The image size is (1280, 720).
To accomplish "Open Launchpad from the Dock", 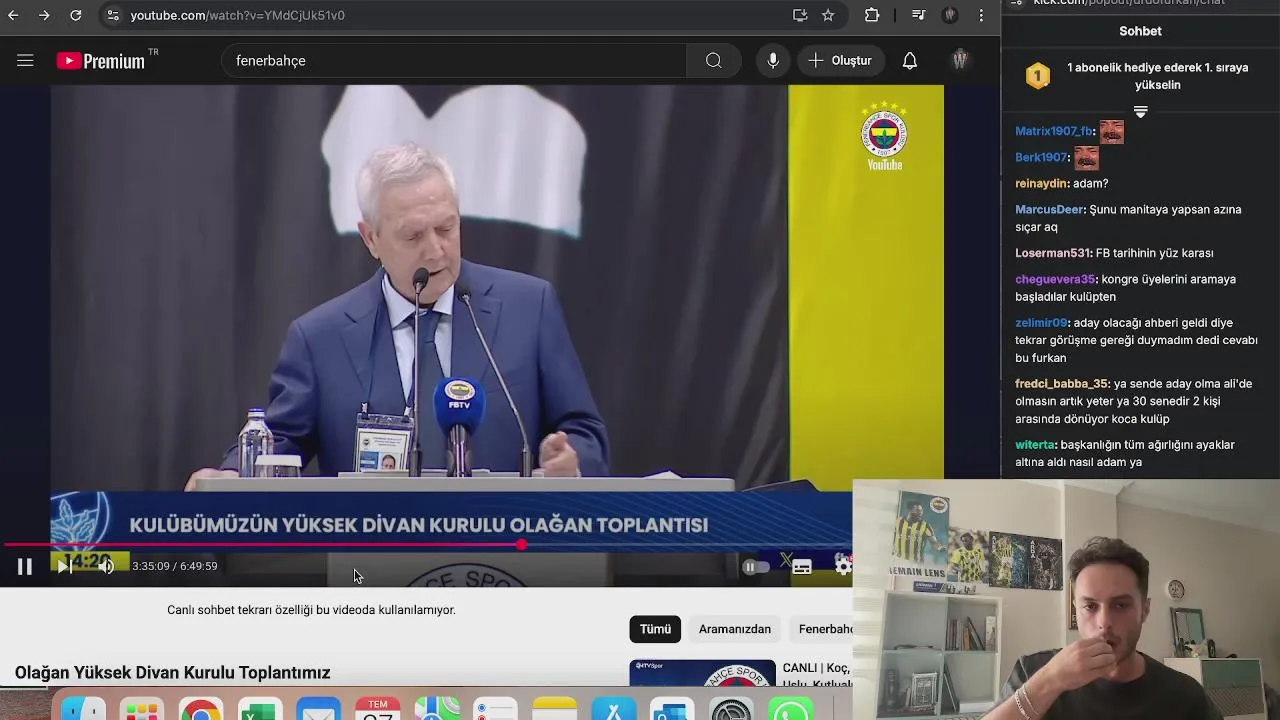I will 141,708.
